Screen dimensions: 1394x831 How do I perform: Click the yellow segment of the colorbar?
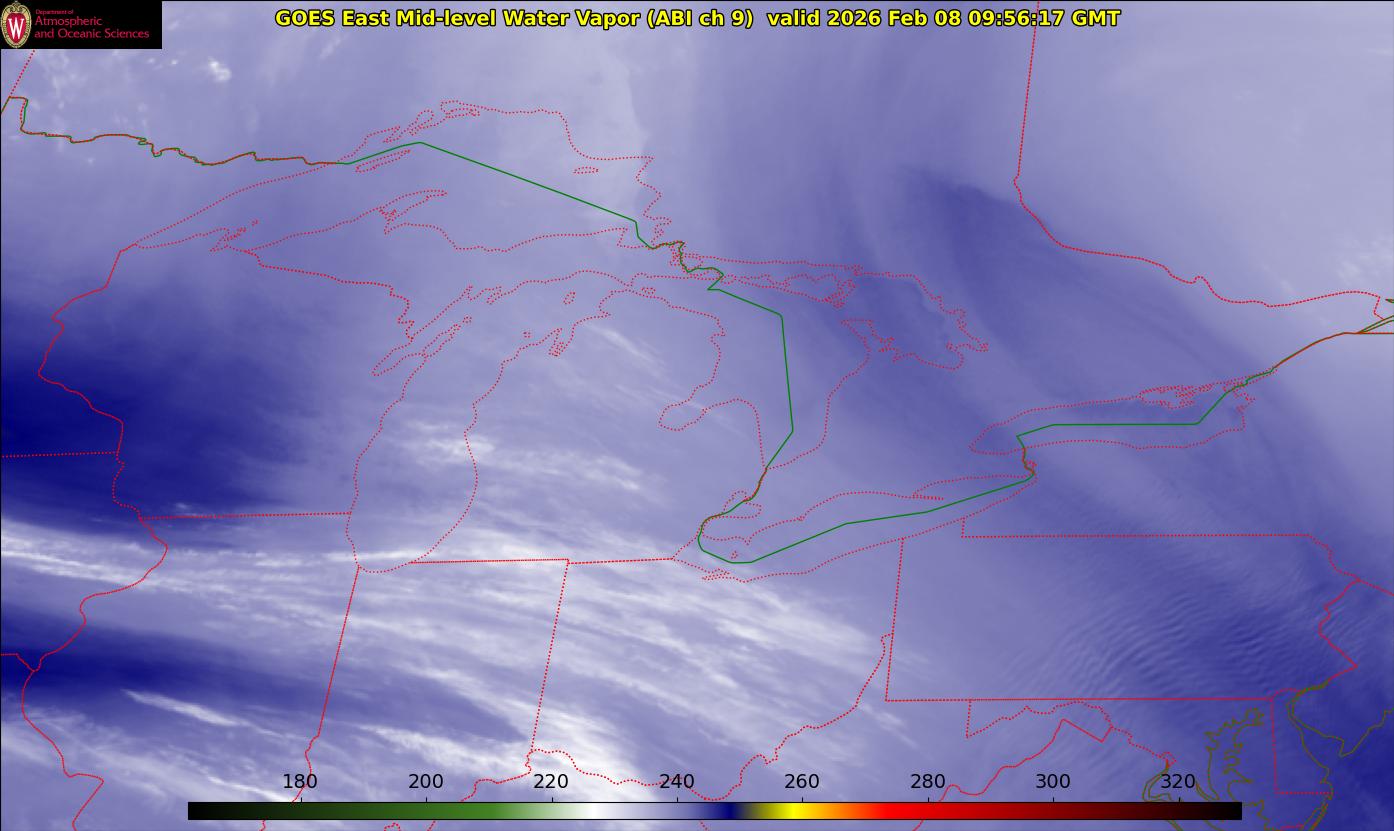(790, 811)
